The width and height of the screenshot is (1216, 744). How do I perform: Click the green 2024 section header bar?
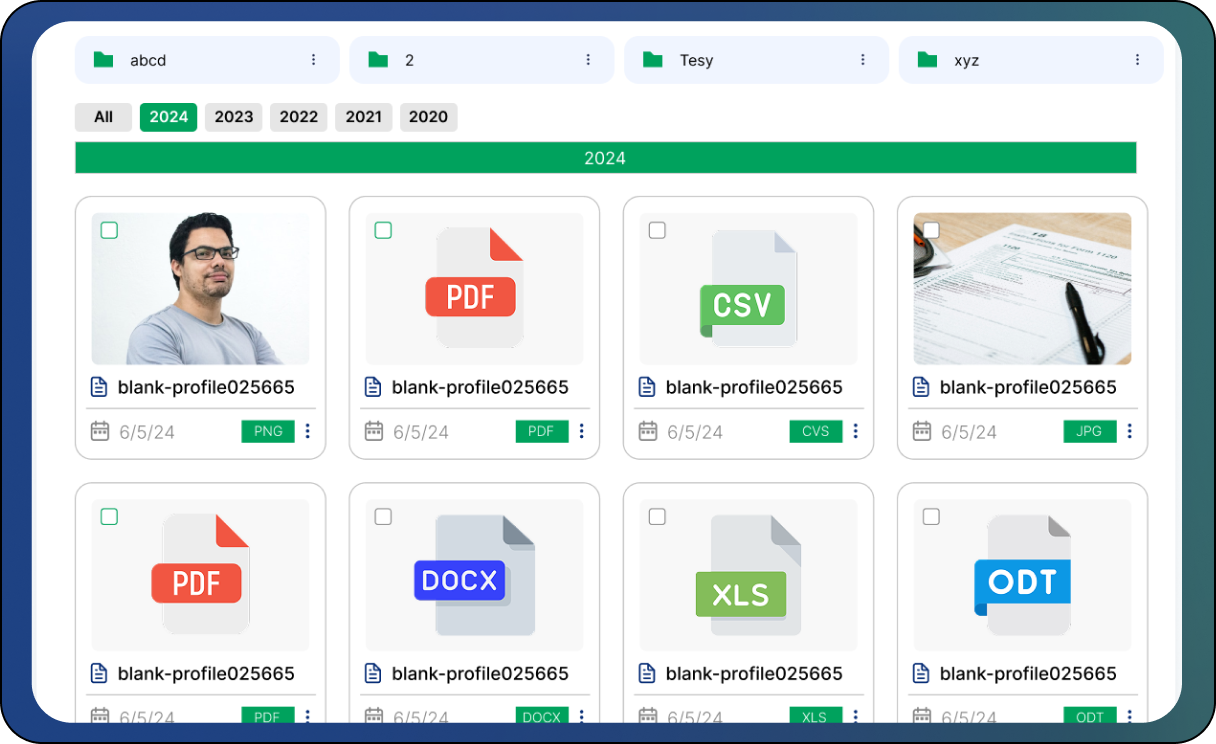click(605, 158)
